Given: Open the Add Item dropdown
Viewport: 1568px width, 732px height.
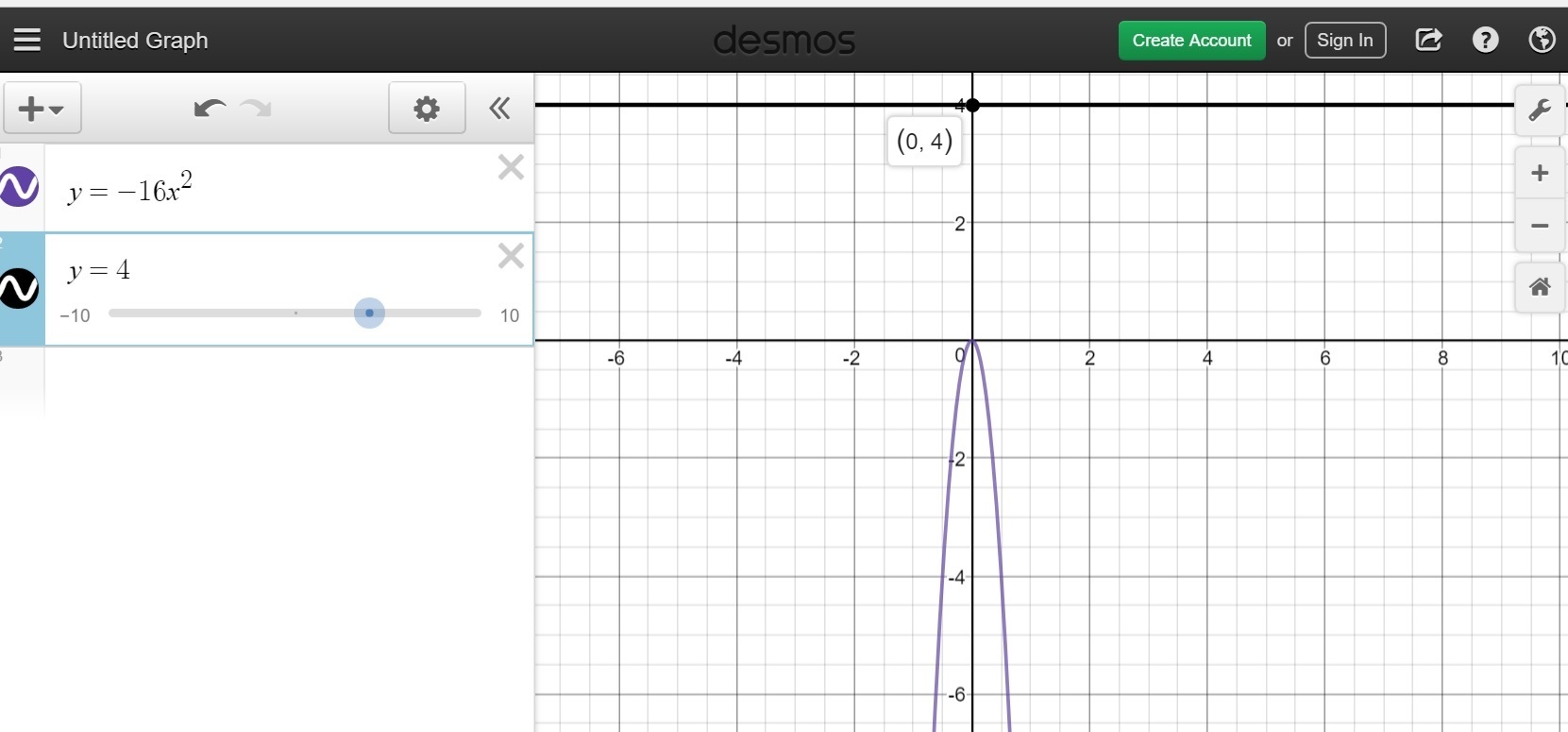Looking at the screenshot, I should (x=42, y=109).
